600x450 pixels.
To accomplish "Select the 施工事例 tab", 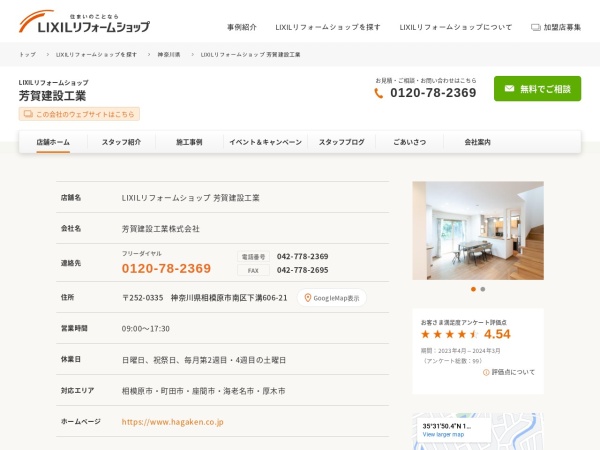I will pyautogui.click(x=189, y=142).
